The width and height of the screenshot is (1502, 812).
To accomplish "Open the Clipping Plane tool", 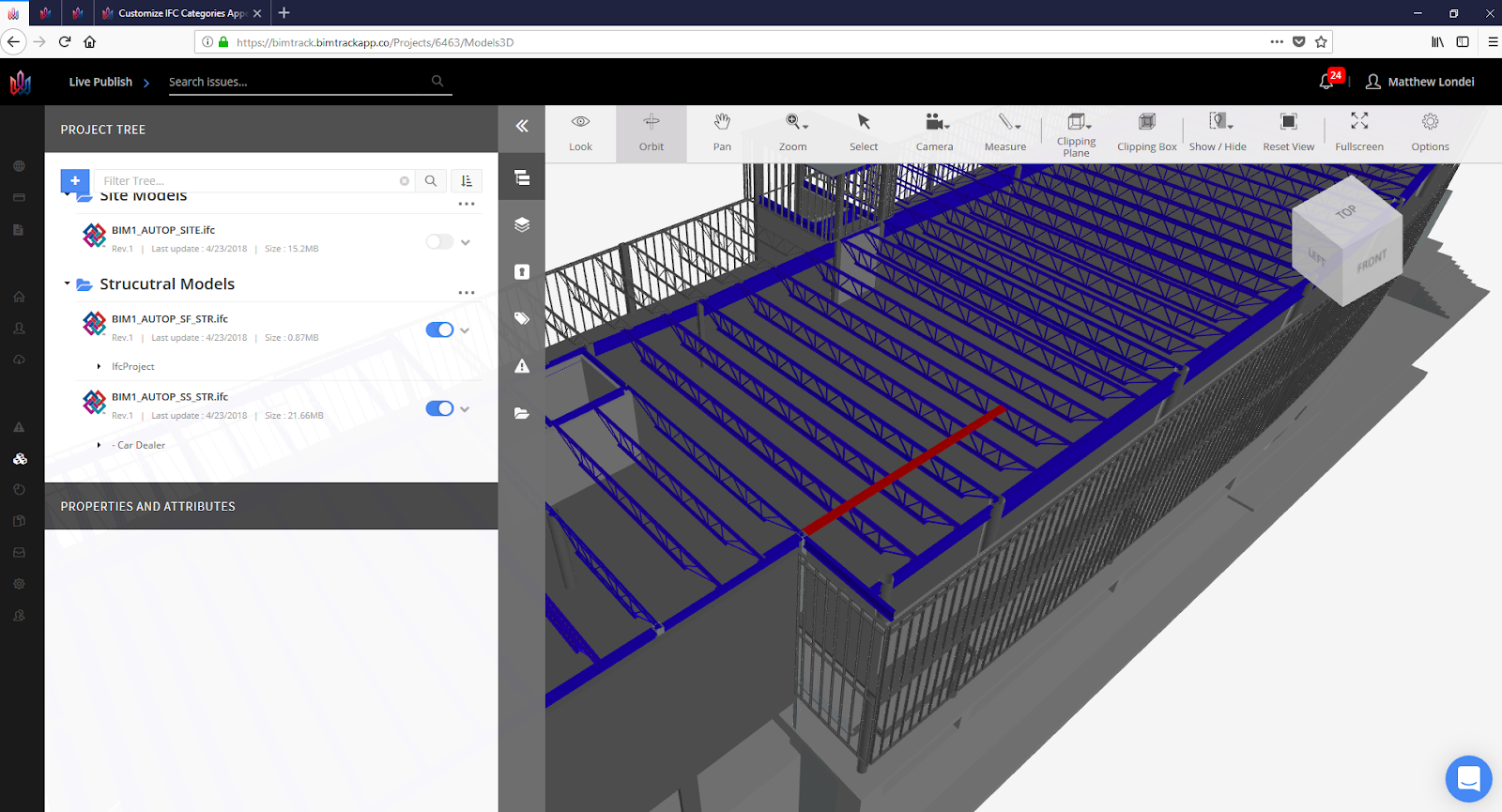I will pos(1077,133).
